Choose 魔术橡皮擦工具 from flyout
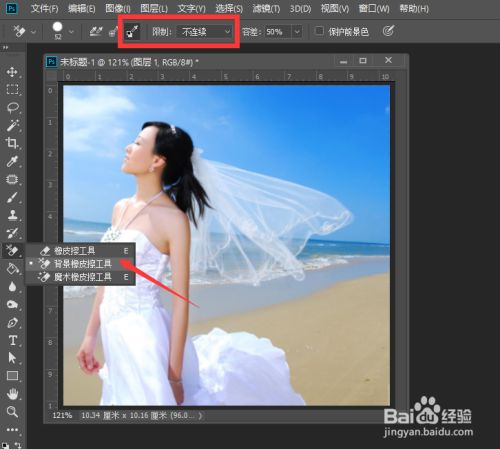The height and width of the screenshot is (449, 500). tap(81, 277)
